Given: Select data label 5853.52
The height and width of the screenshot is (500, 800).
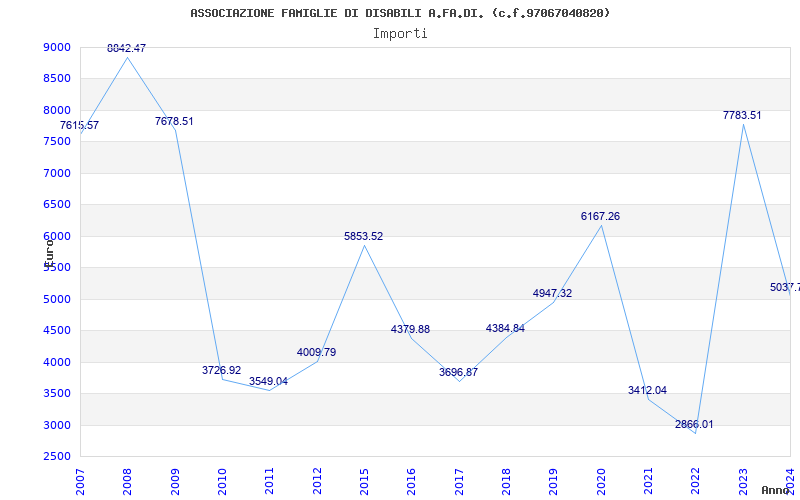Looking at the screenshot, I should (363, 237).
